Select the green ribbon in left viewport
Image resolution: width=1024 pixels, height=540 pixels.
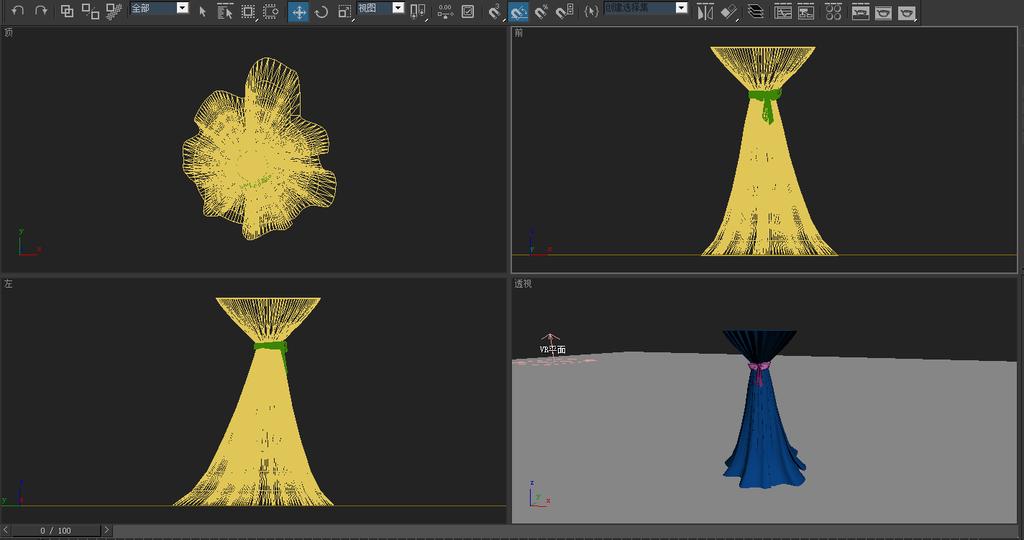[x=272, y=348]
